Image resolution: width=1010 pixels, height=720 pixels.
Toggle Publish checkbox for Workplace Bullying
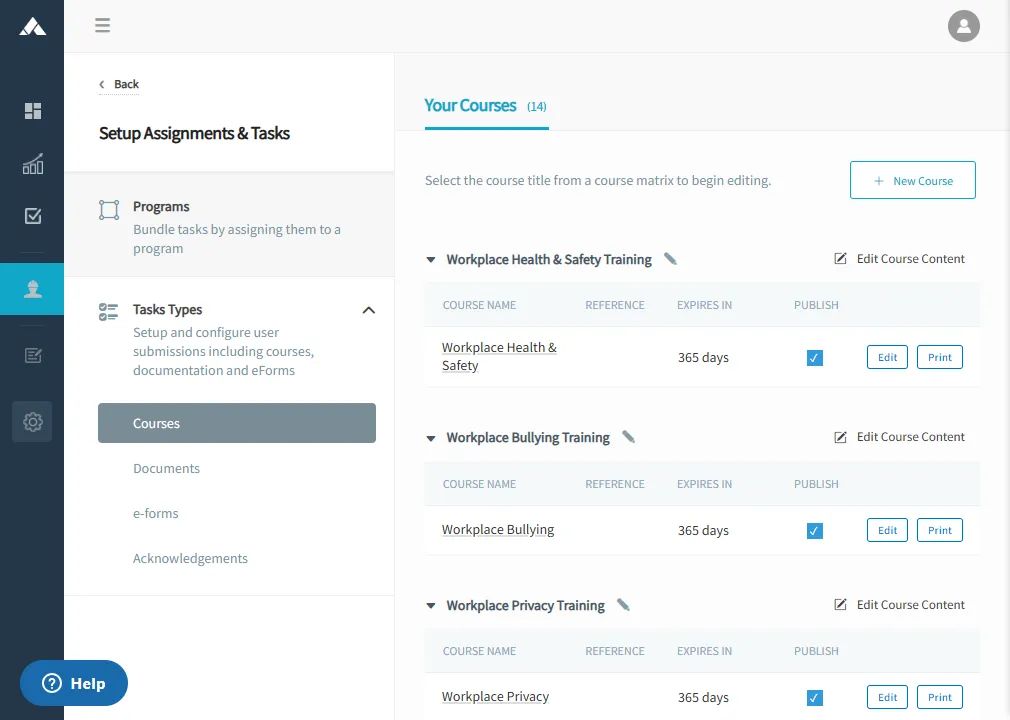coord(815,531)
